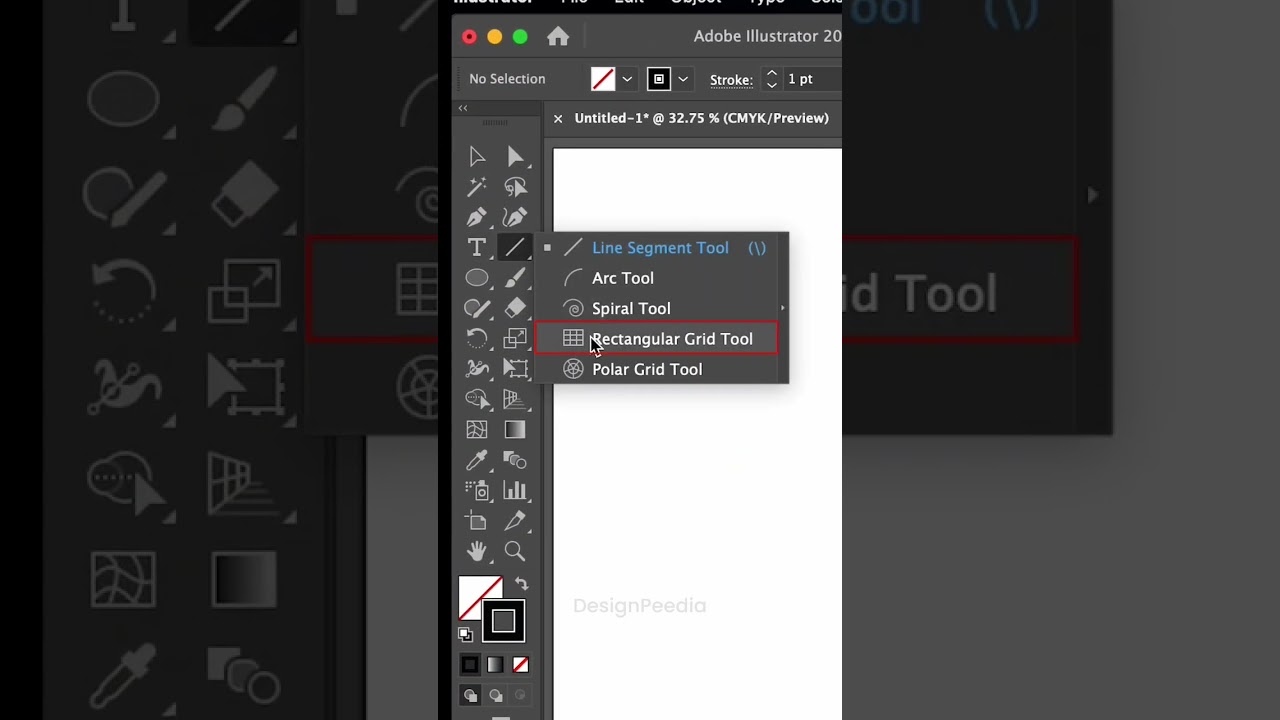Select the Eraser tool
This screenshot has width=1280, height=720.
(515, 308)
